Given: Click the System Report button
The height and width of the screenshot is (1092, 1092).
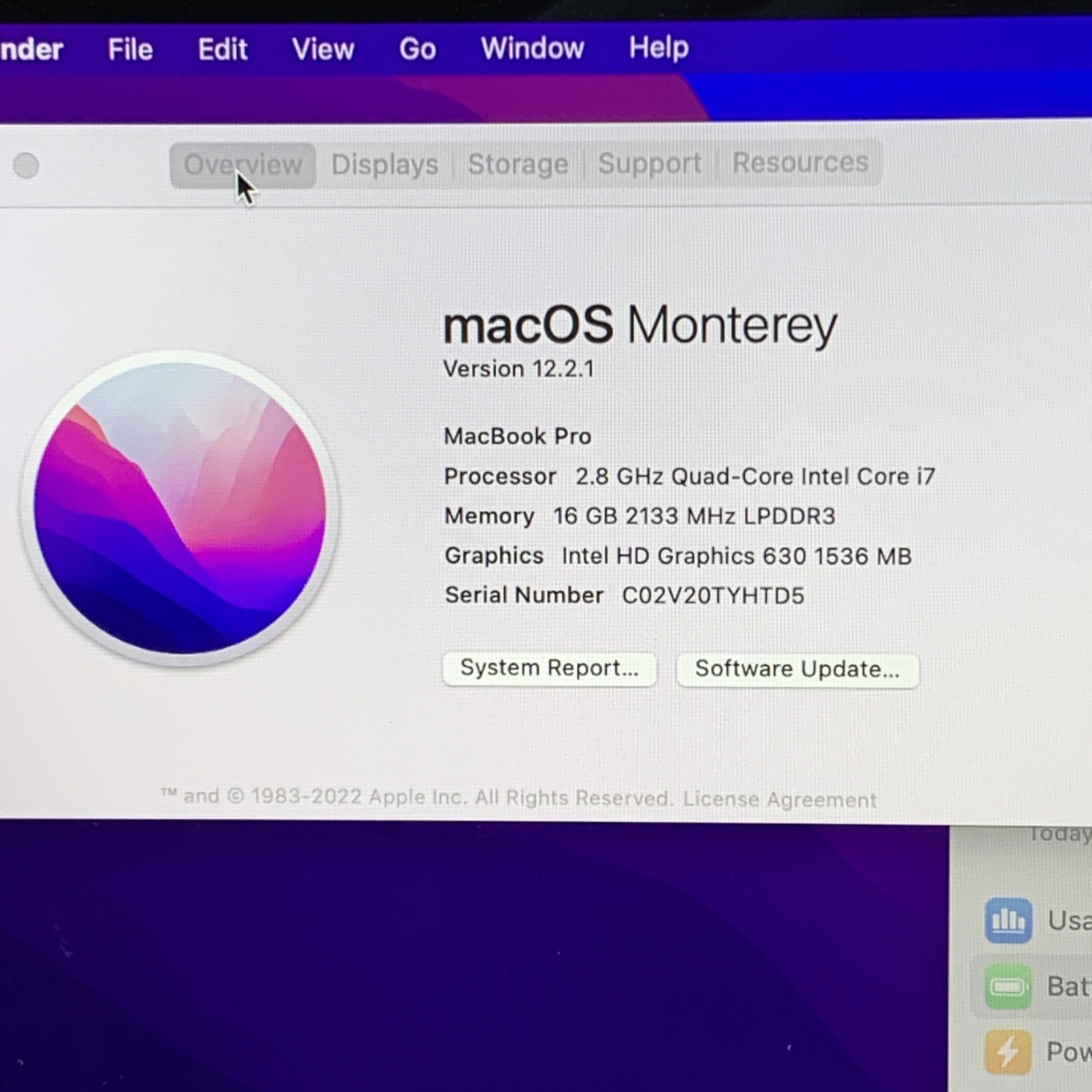Looking at the screenshot, I should (549, 668).
